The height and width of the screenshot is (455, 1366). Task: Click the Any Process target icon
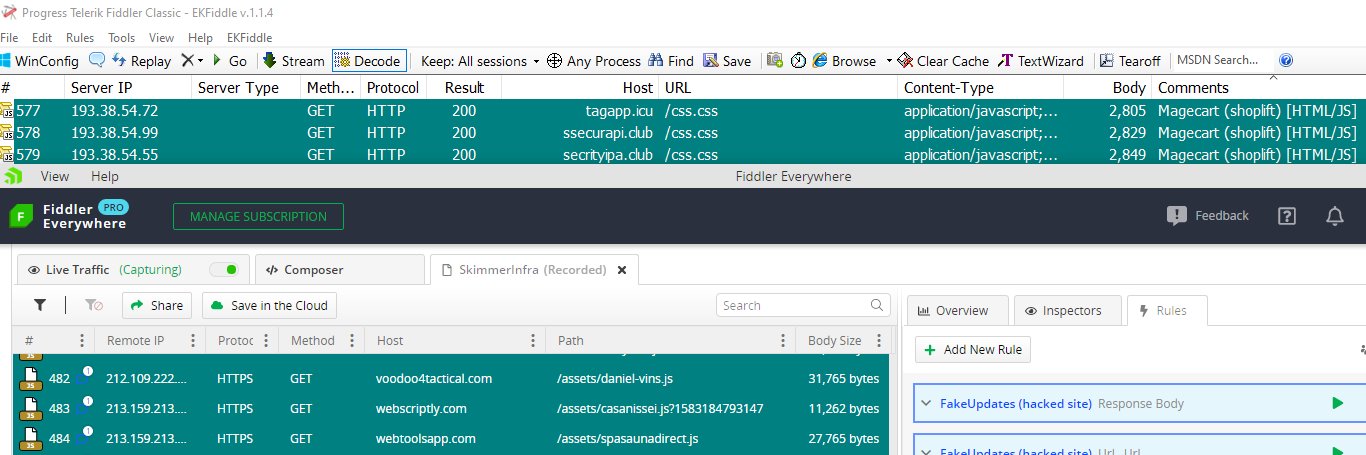click(x=554, y=61)
